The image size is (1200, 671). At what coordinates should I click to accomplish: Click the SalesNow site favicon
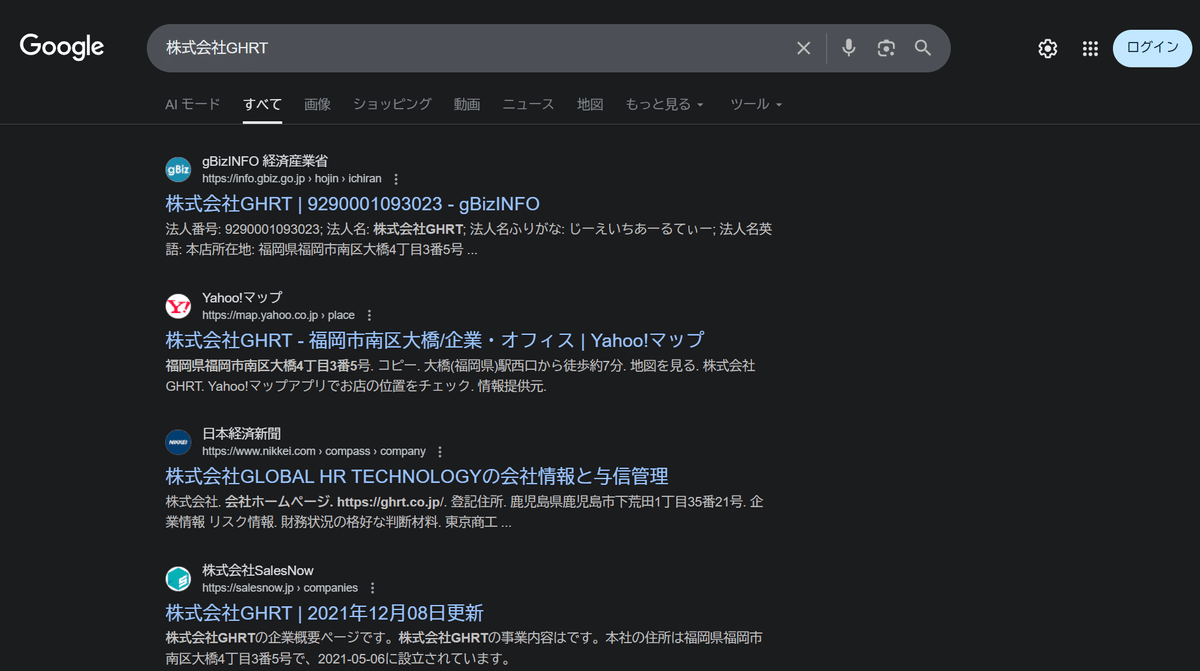click(178, 579)
